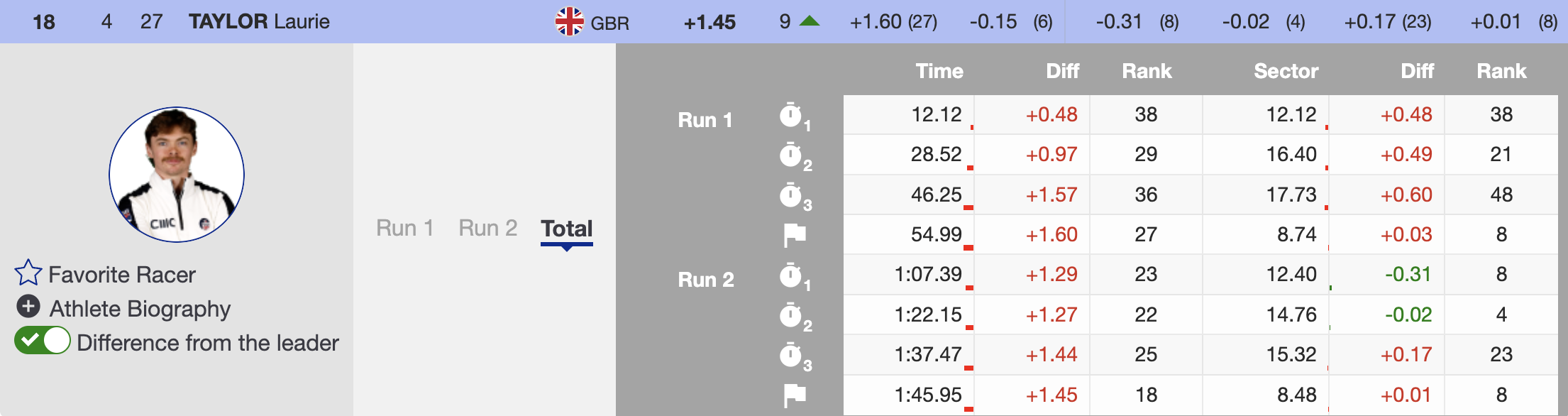Click the green position-gain arrow
This screenshot has width=1568, height=416.
pos(810,21)
